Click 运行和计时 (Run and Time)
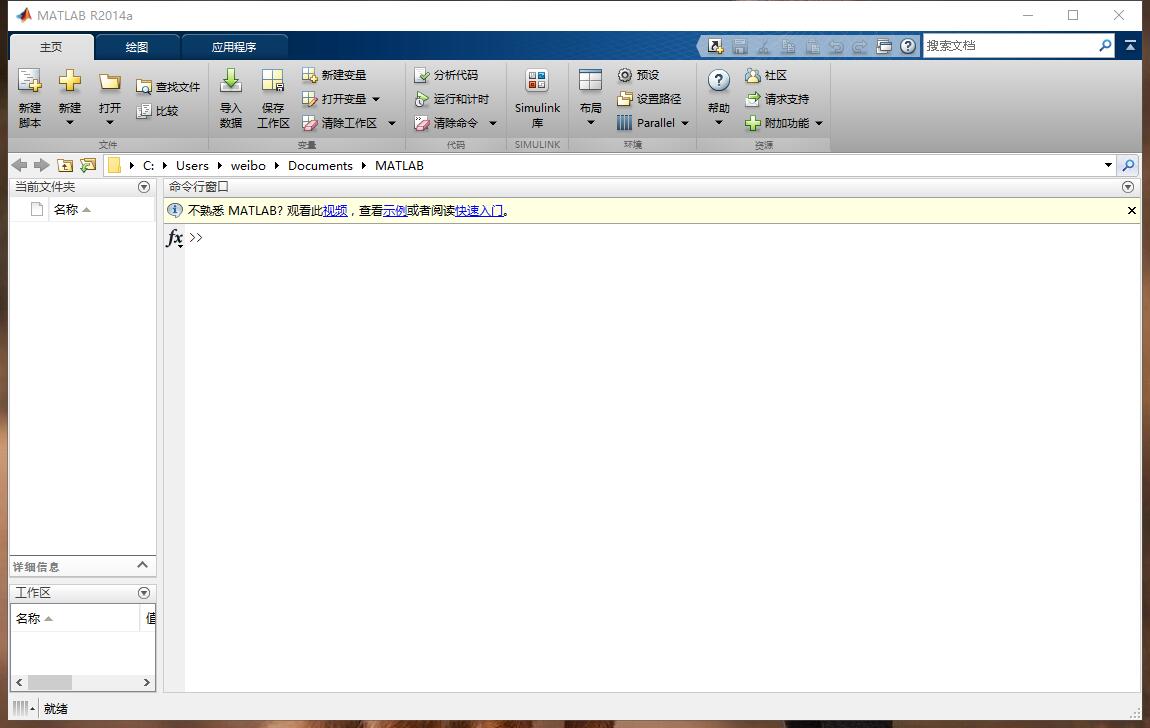1150x728 pixels. pyautogui.click(x=452, y=99)
